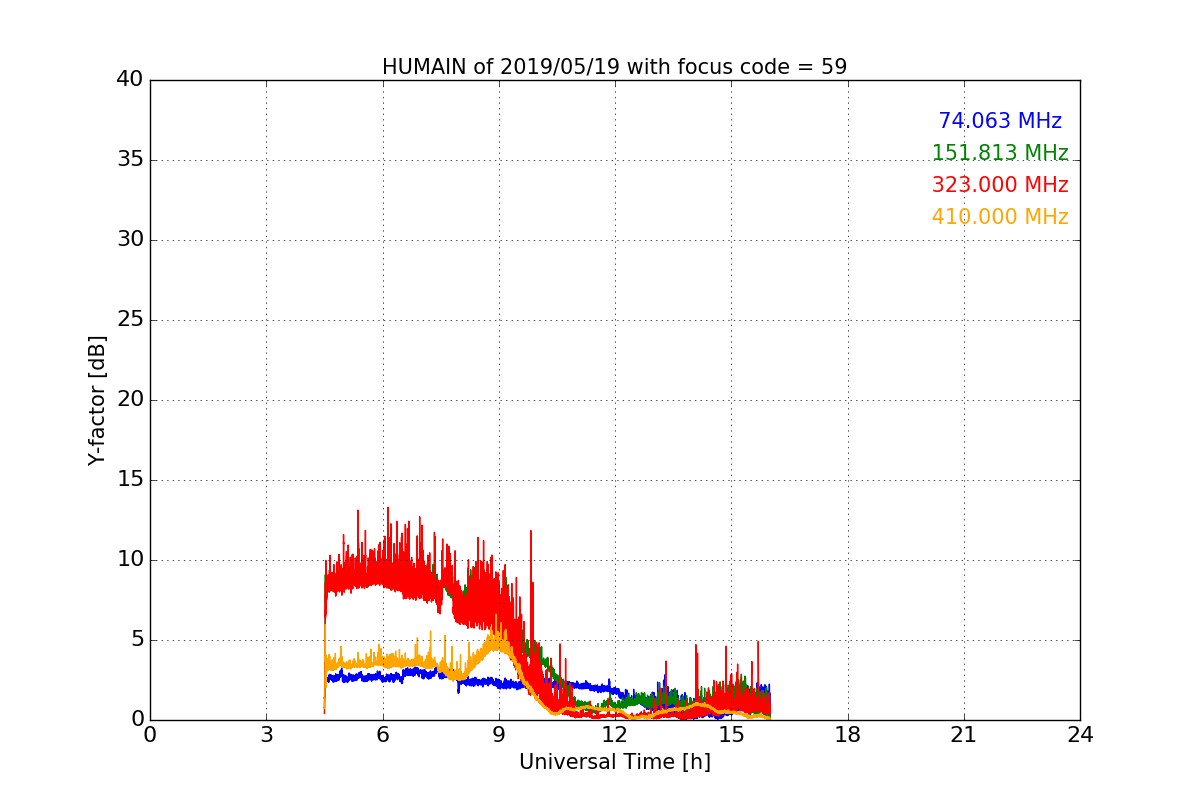This screenshot has height=800, width=1200.
Task: Click x-axis tick label 12
Action: coord(615,735)
